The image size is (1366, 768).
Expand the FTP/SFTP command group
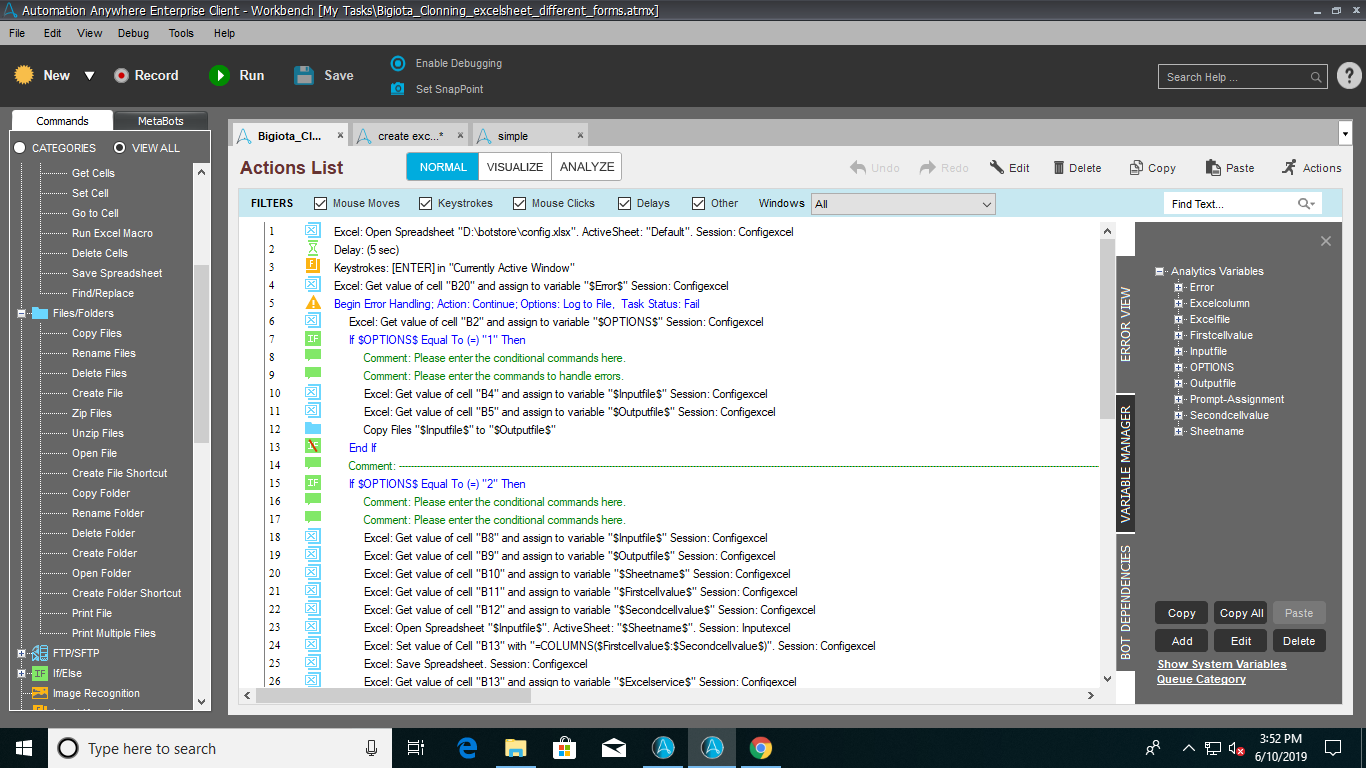point(22,653)
